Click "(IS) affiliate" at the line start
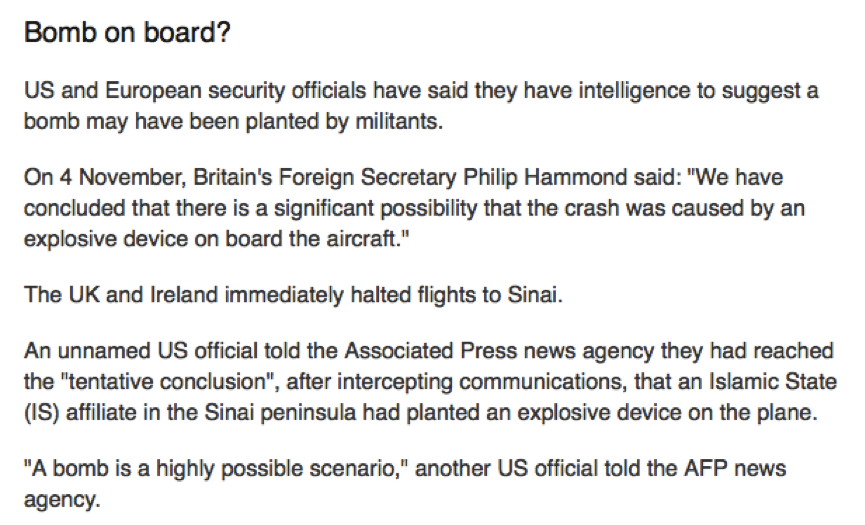This screenshot has height=525, width=865. point(81,412)
